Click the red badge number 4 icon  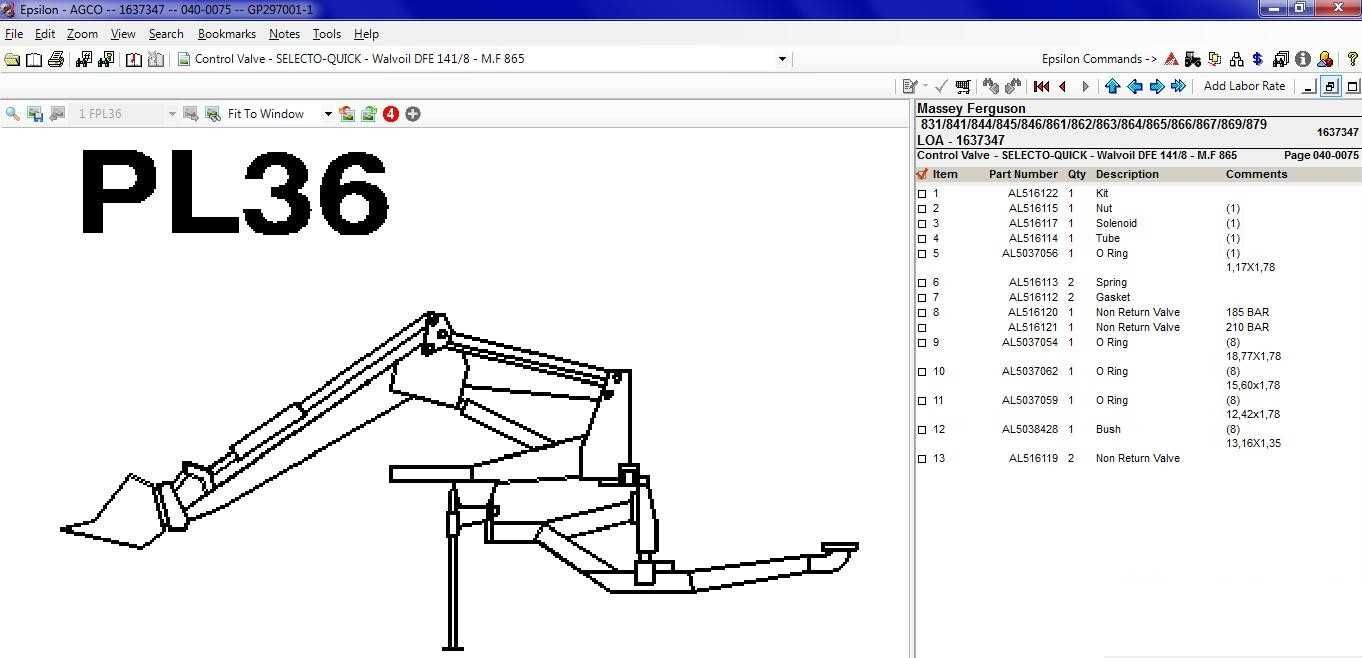point(391,114)
